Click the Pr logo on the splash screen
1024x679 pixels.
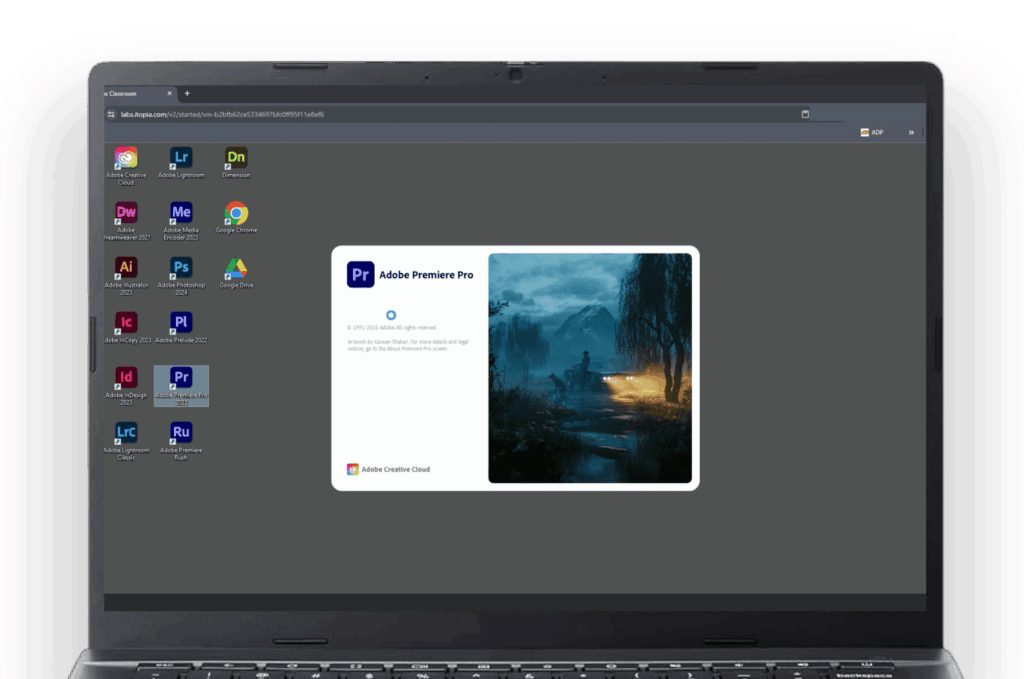[360, 275]
